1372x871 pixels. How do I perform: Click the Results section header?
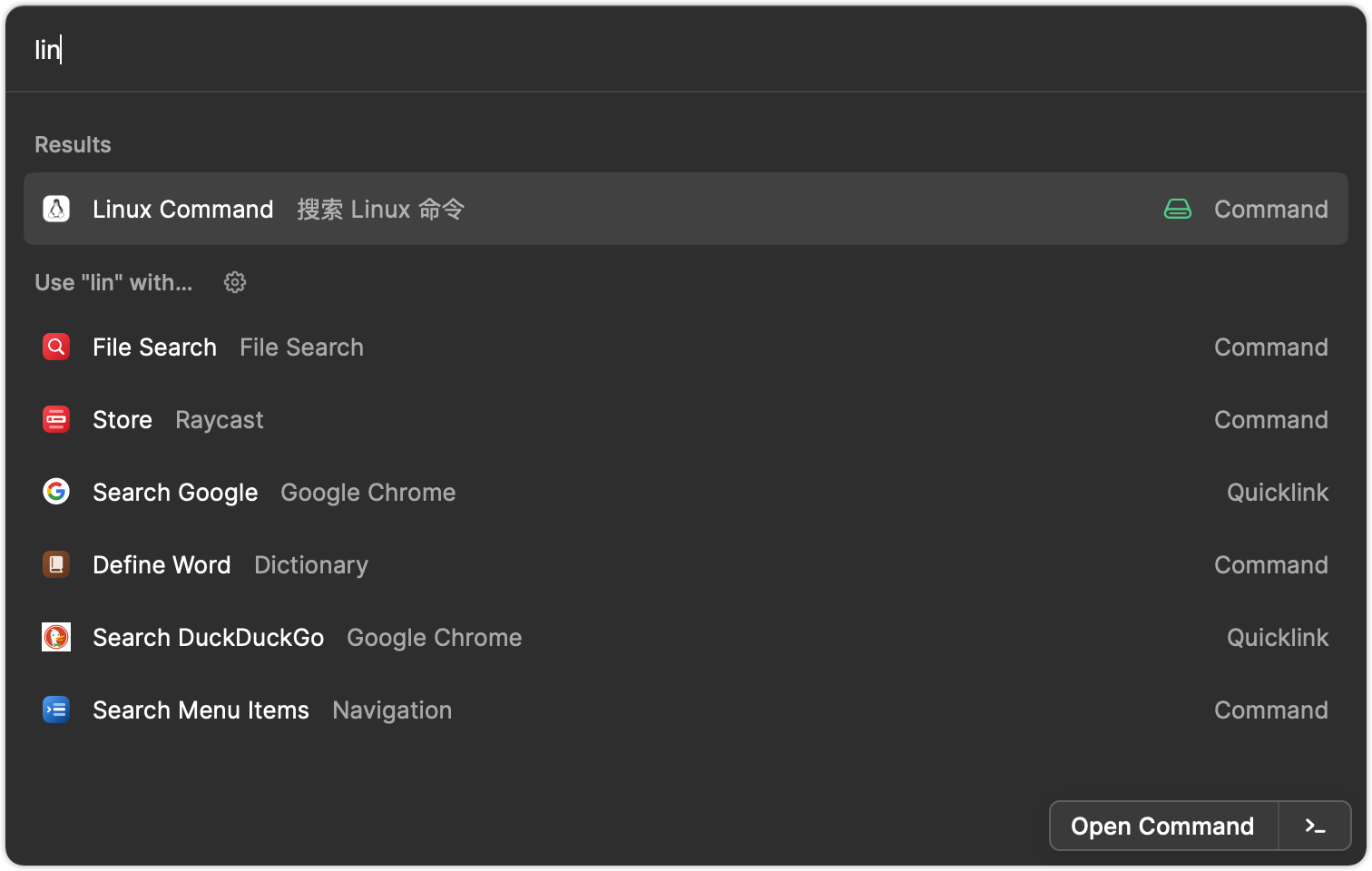73,144
